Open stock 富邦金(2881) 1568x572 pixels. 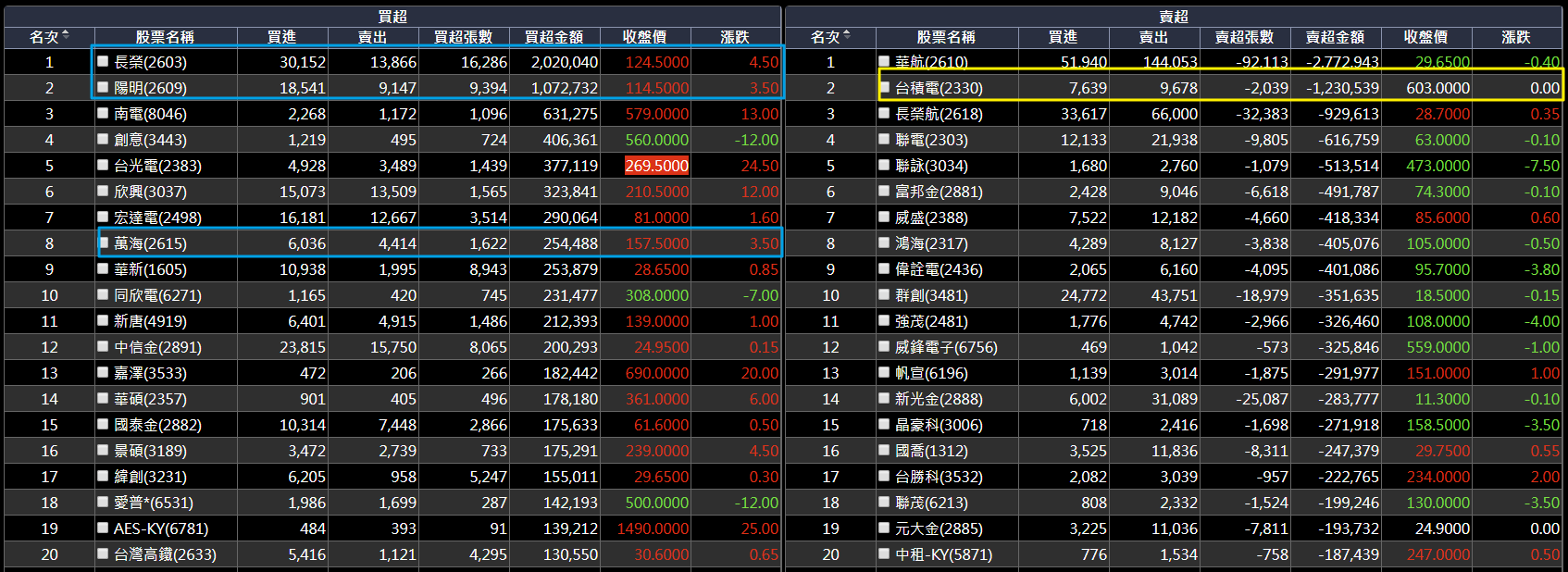[x=939, y=192]
